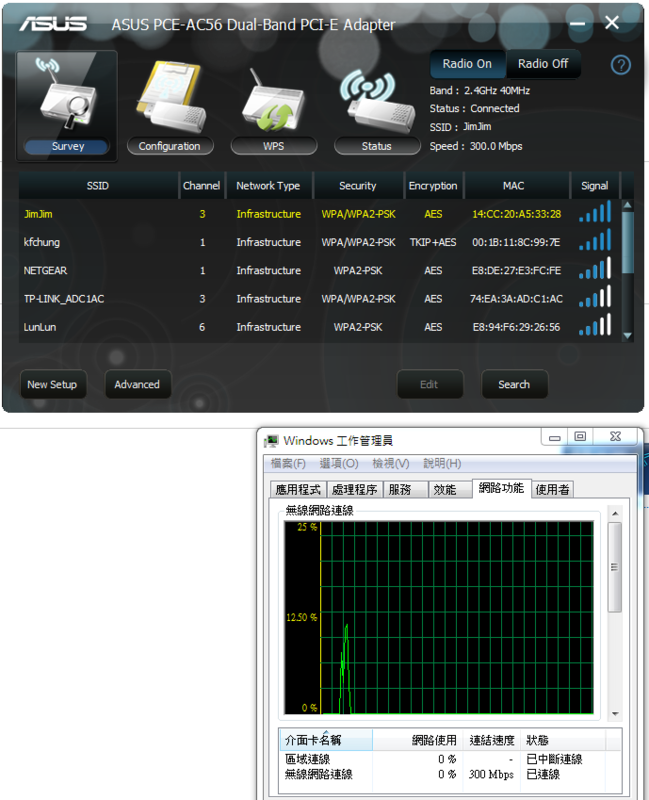Click TP-LINK_ADC1AC signal strength bars
Image resolution: width=649 pixels, height=800 pixels.
(595, 296)
